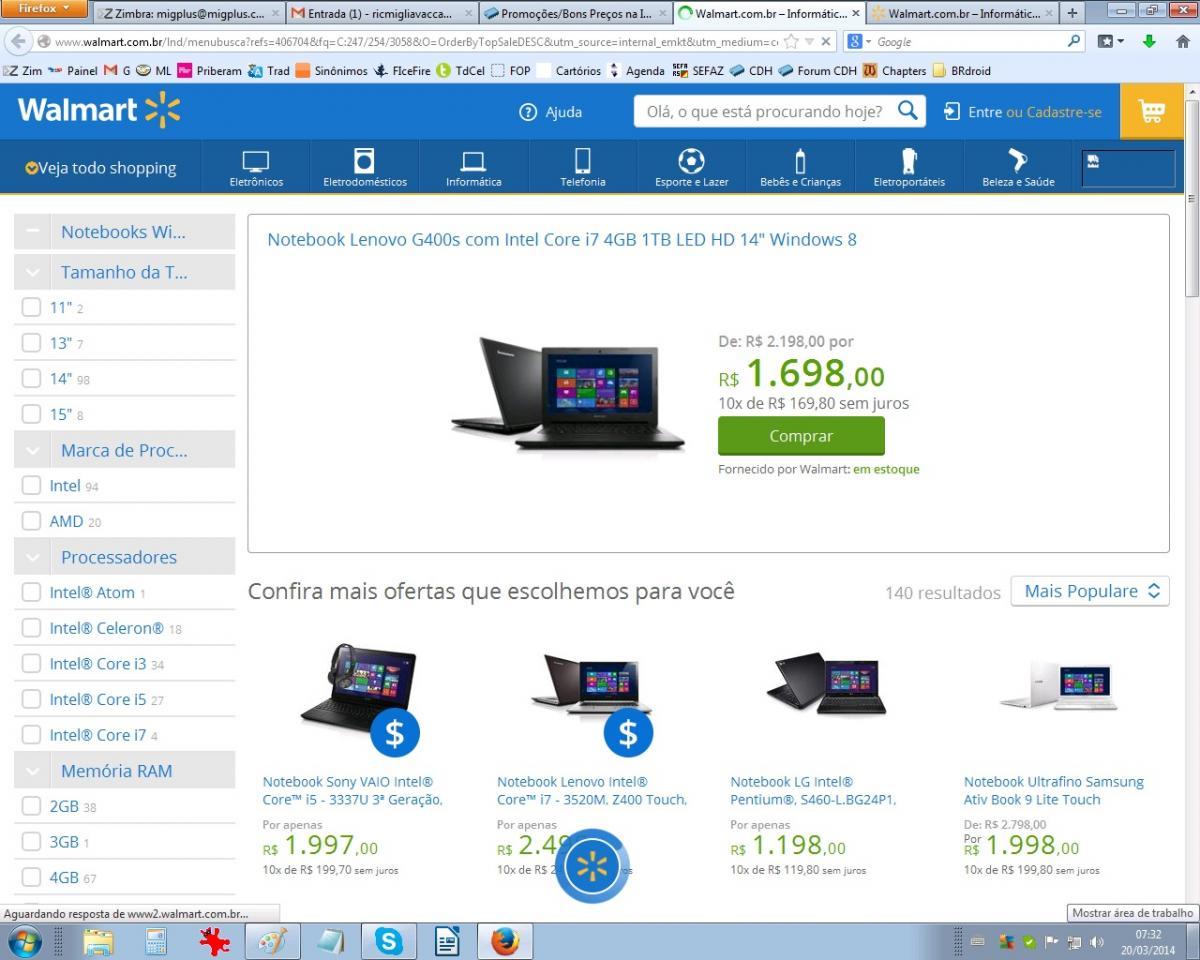1200x960 pixels.
Task: Check the Intel Core i5 filter
Action: pyautogui.click(x=31, y=699)
